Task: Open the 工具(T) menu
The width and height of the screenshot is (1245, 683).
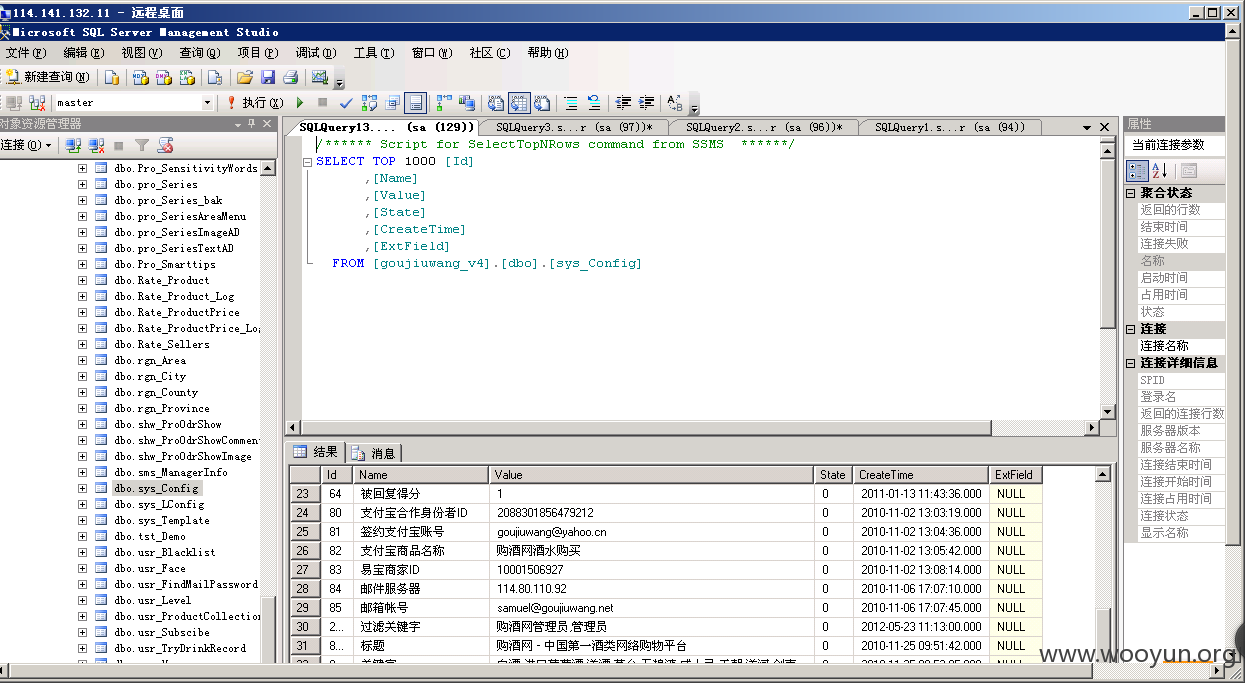Action: click(373, 53)
